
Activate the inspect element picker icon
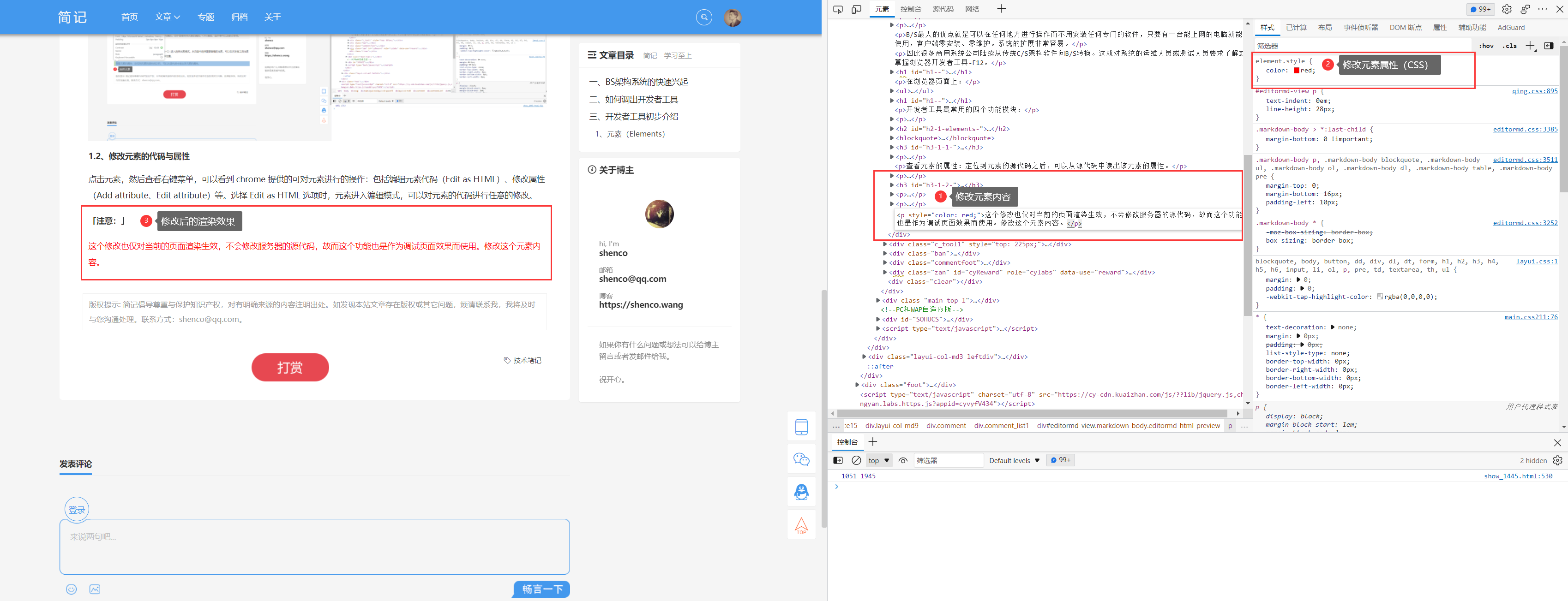coord(838,9)
